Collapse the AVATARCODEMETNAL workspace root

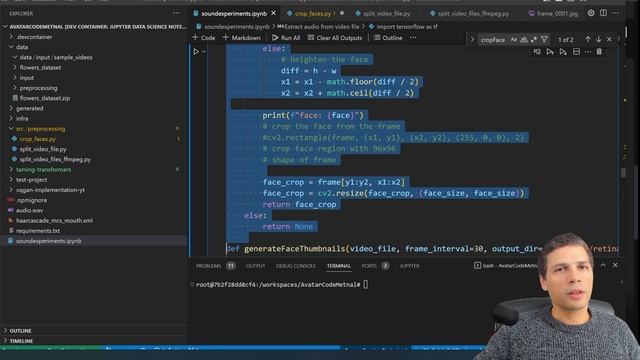tap(94, 27)
